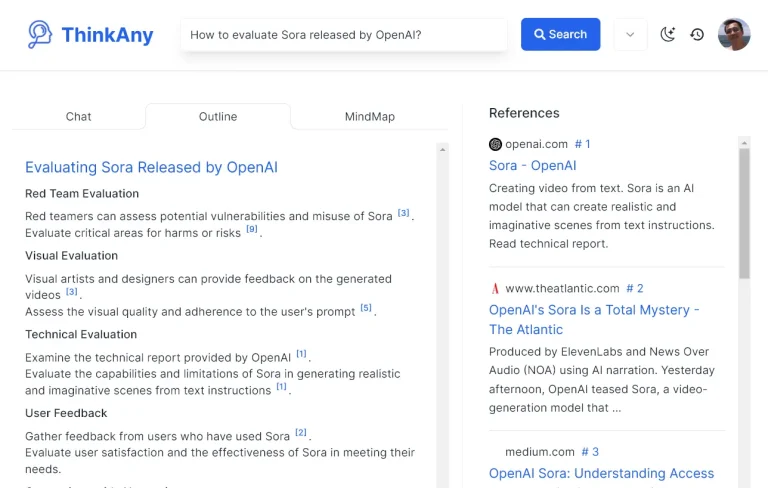The image size is (768, 488).
Task: Click the www.theatlantic.com source label
Action: (562, 289)
